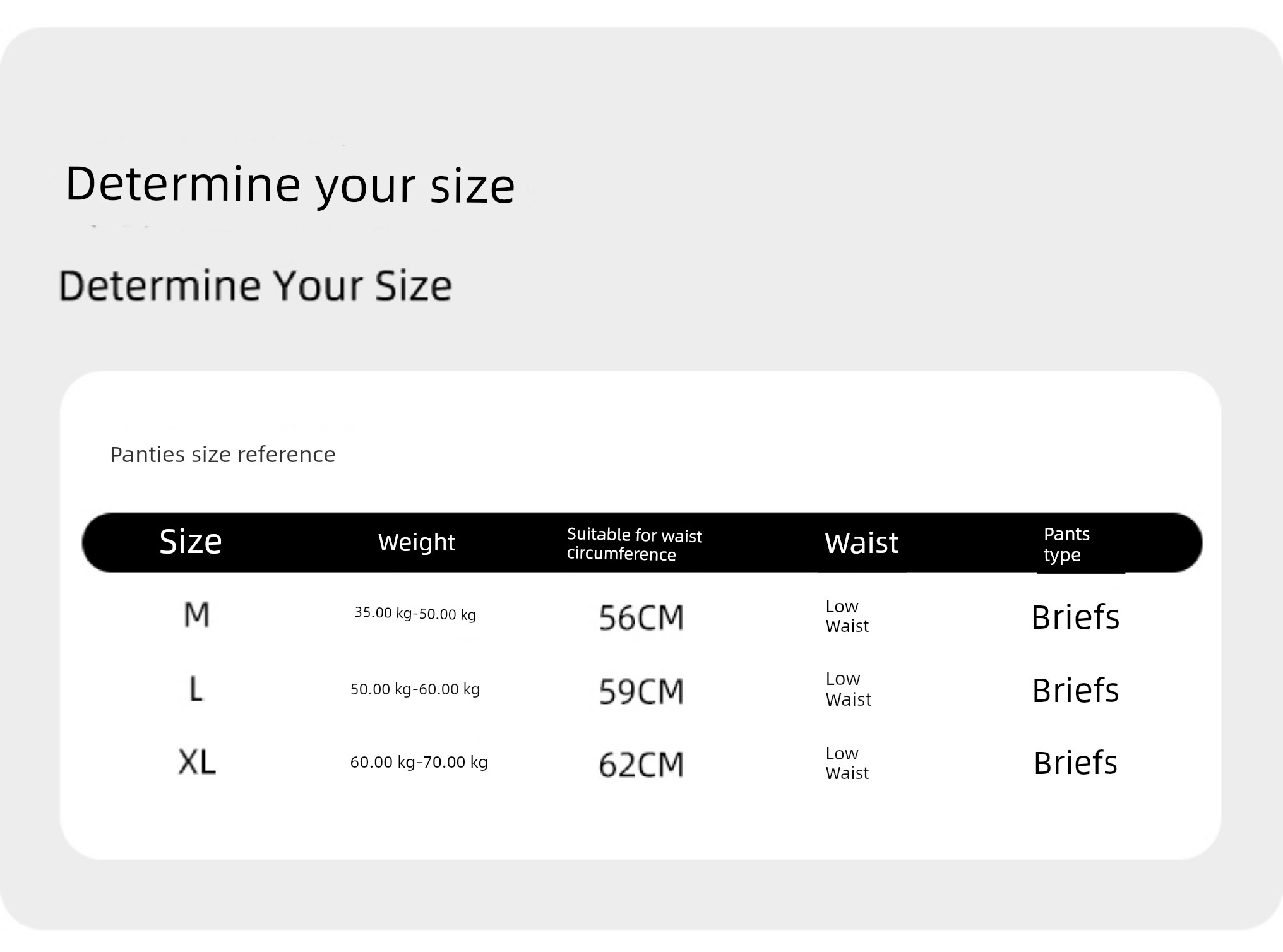The width and height of the screenshot is (1283, 952).
Task: Click the Waist column header
Action: (861, 543)
